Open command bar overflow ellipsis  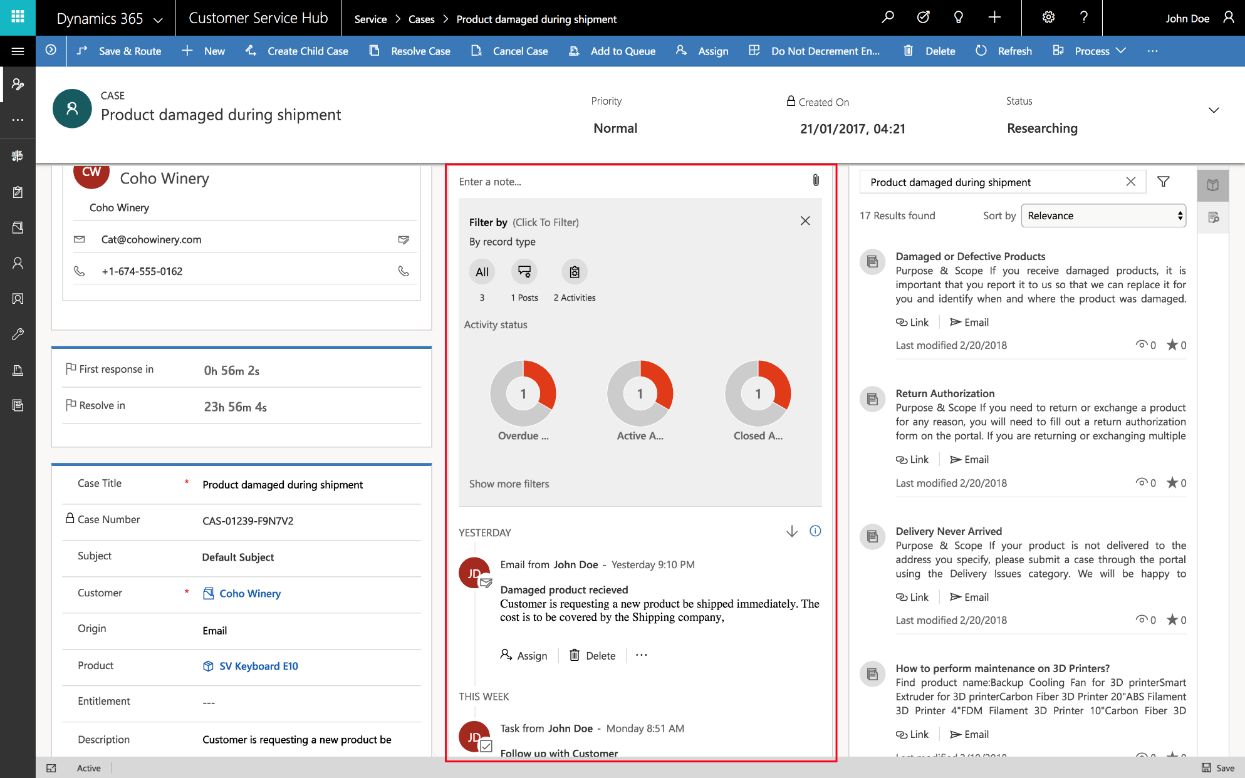tap(1153, 51)
